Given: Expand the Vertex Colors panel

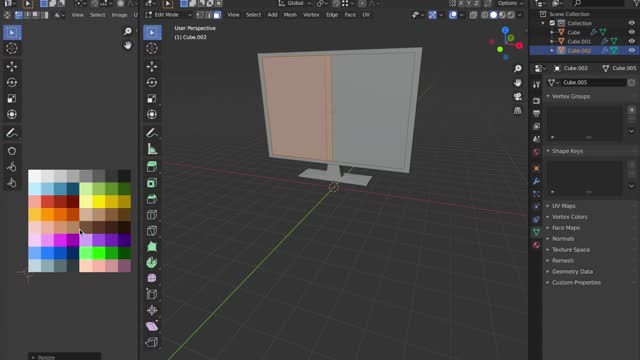Looking at the screenshot, I should tap(569, 217).
